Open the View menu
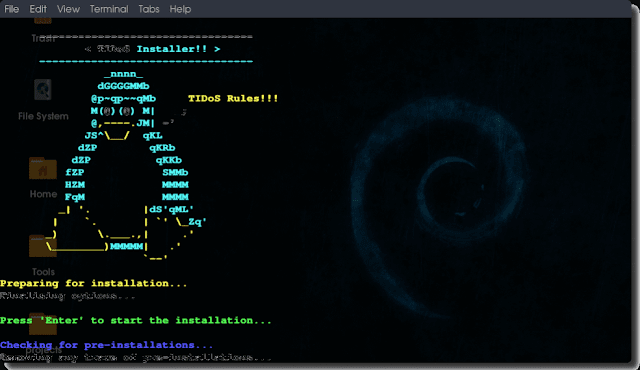 pos(68,9)
